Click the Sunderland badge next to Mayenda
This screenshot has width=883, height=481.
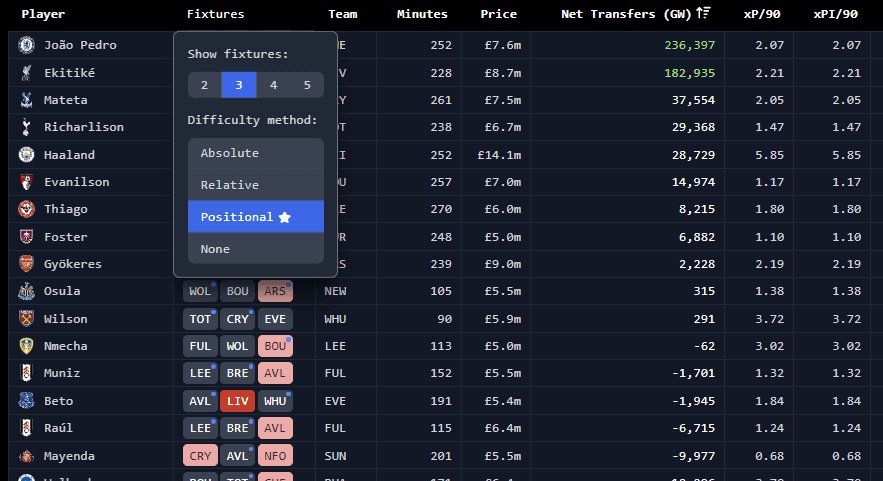coord(26,456)
